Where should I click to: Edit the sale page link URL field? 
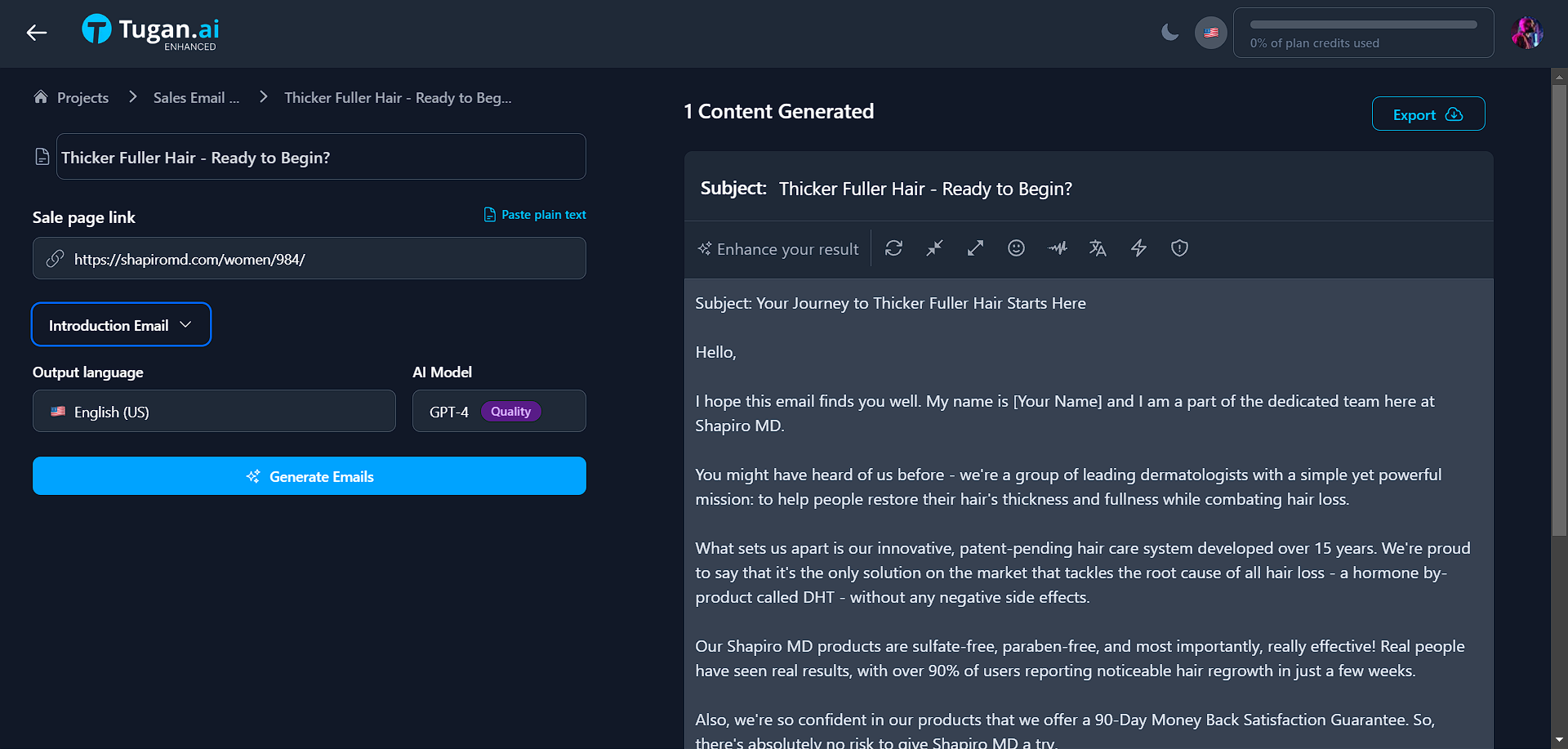[x=310, y=258]
